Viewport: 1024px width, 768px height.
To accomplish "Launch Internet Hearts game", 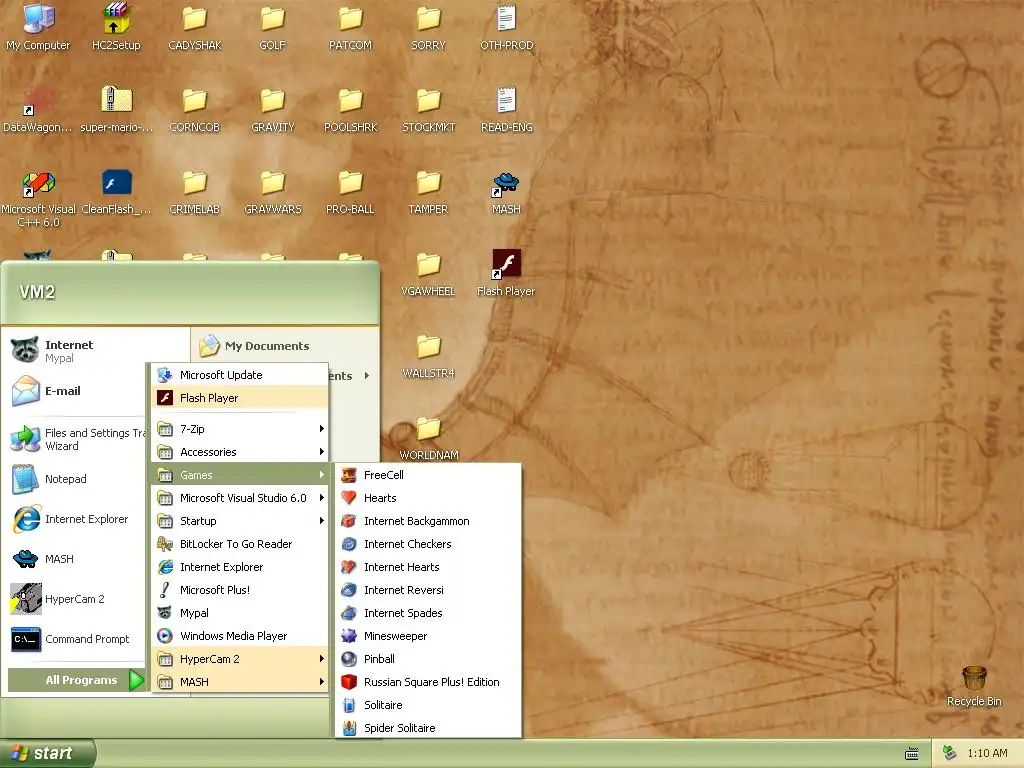I will point(428,567).
